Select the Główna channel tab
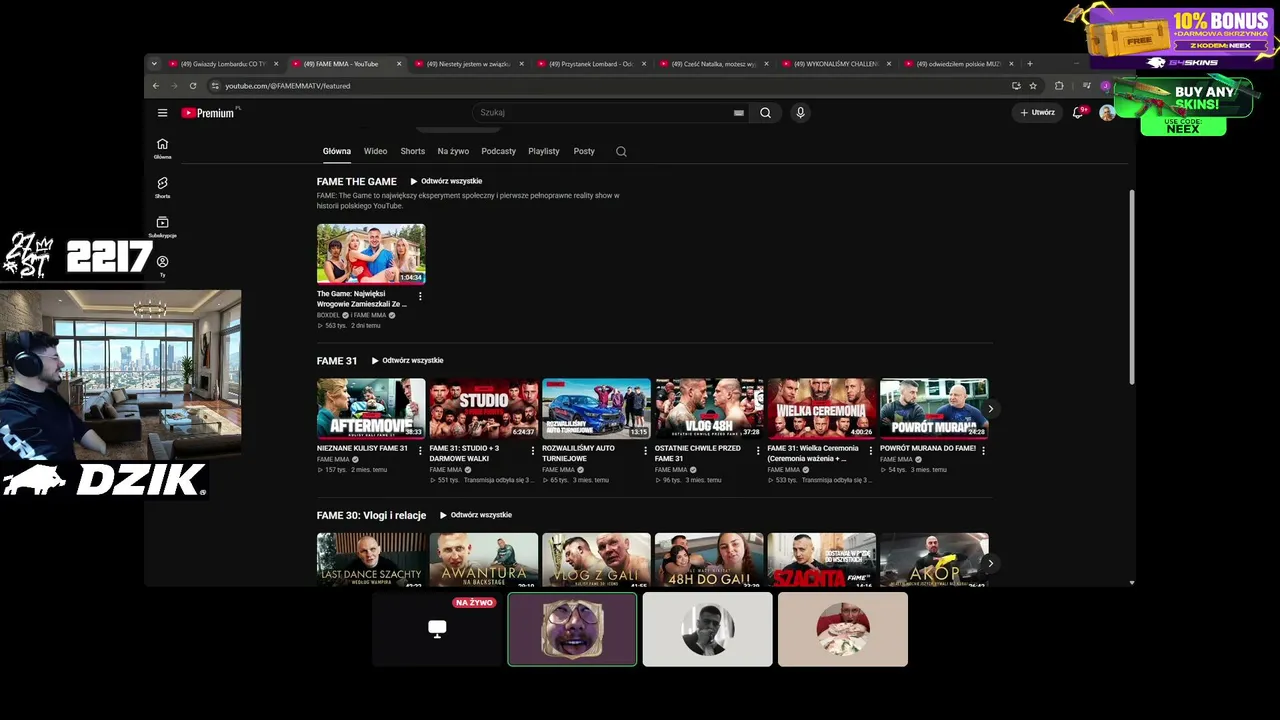 (337, 151)
